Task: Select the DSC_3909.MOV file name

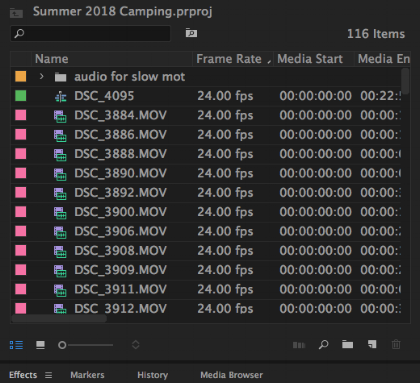Action: [x=120, y=270]
